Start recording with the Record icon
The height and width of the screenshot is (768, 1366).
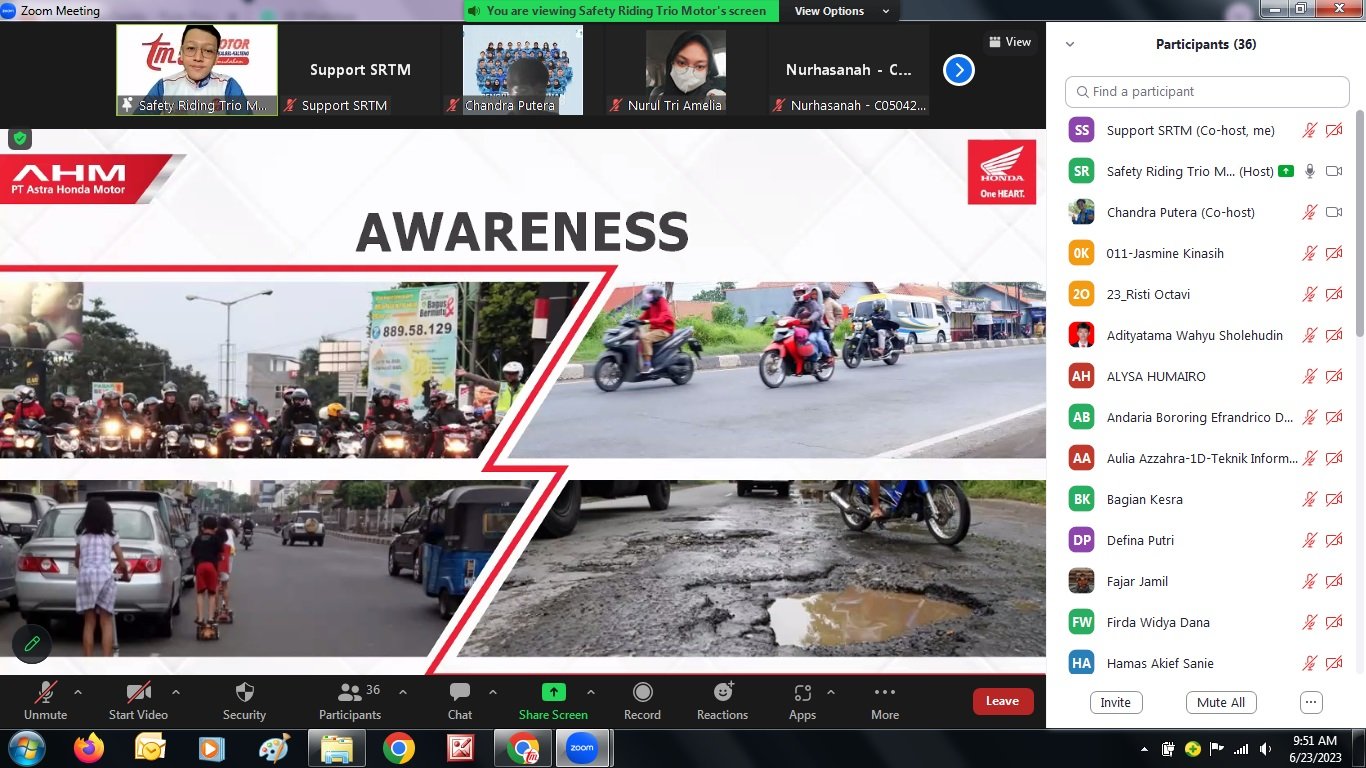tap(642, 693)
